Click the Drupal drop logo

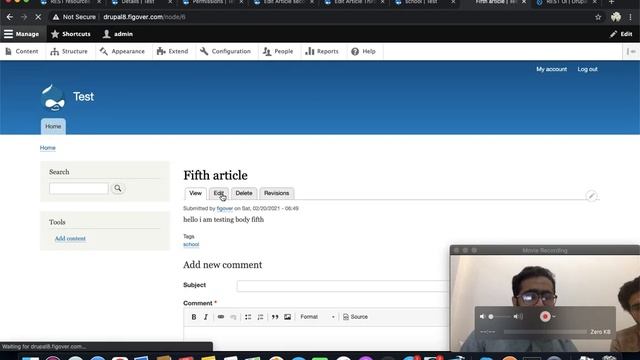pyautogui.click(x=53, y=98)
